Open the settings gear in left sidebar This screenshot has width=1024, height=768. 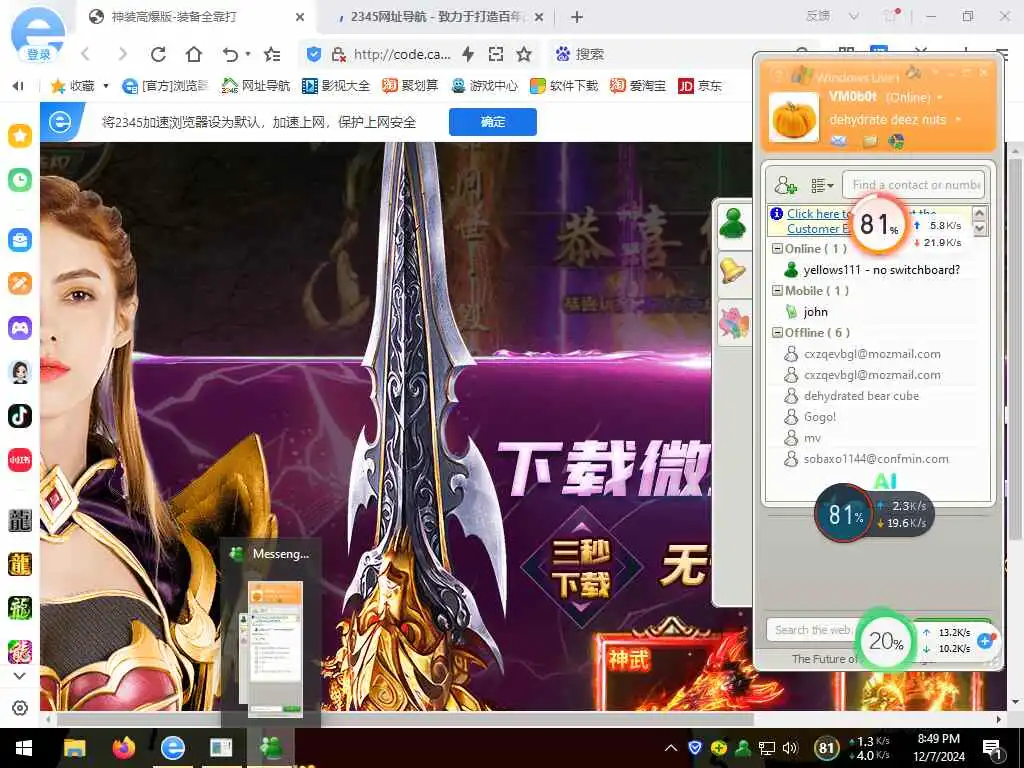(20, 708)
